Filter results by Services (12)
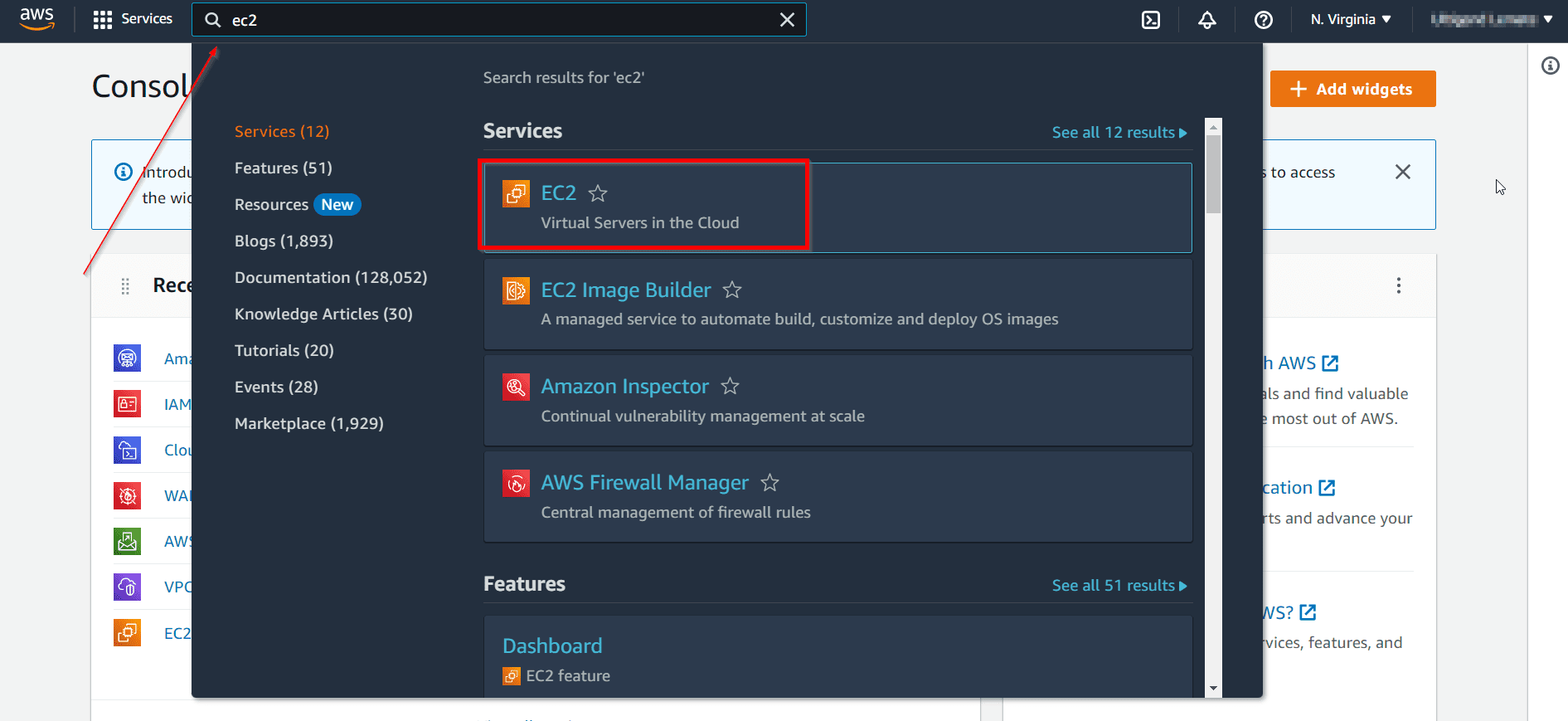The height and width of the screenshot is (721, 1568). pyautogui.click(x=282, y=131)
